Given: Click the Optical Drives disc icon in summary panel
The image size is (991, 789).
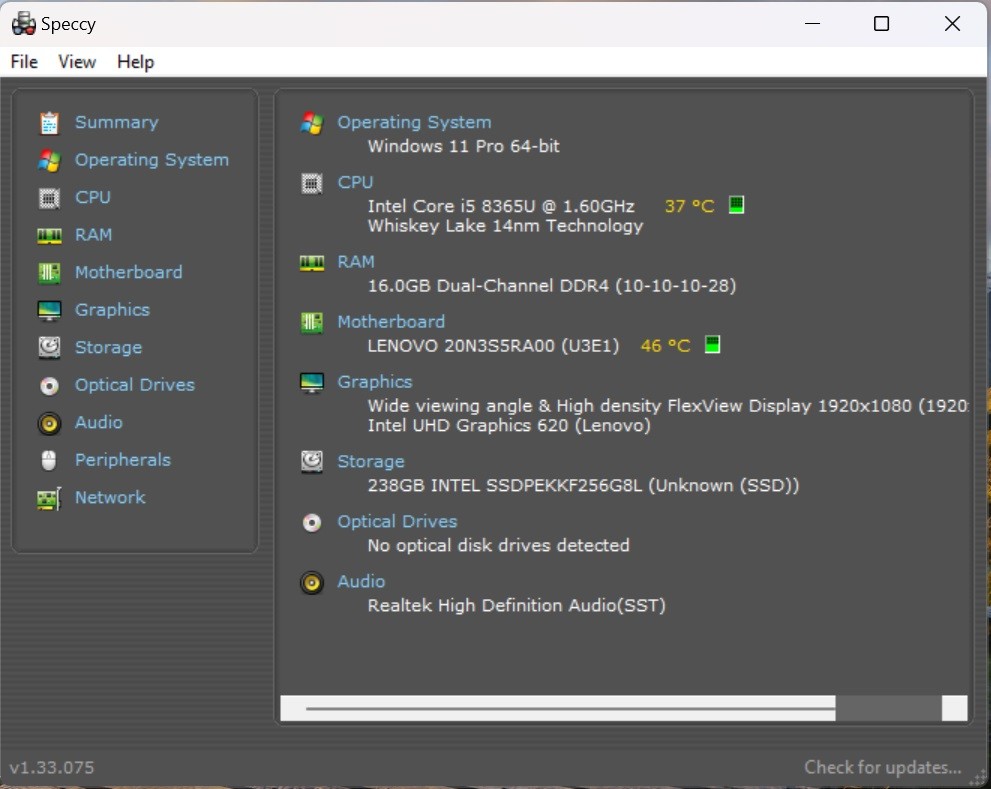Looking at the screenshot, I should (312, 523).
